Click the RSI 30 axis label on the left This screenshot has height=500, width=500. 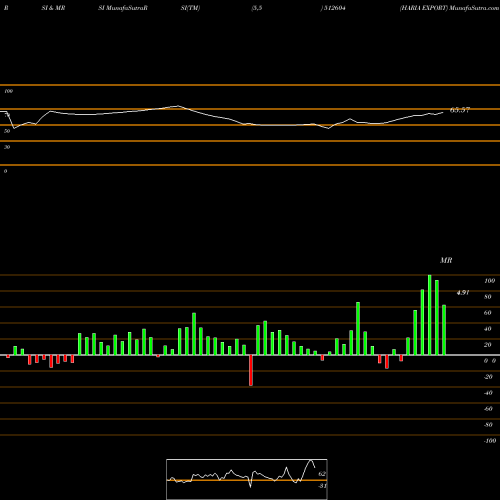point(7,147)
